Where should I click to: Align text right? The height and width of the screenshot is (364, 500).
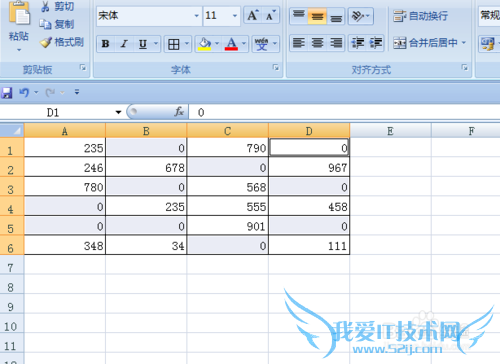click(x=336, y=43)
